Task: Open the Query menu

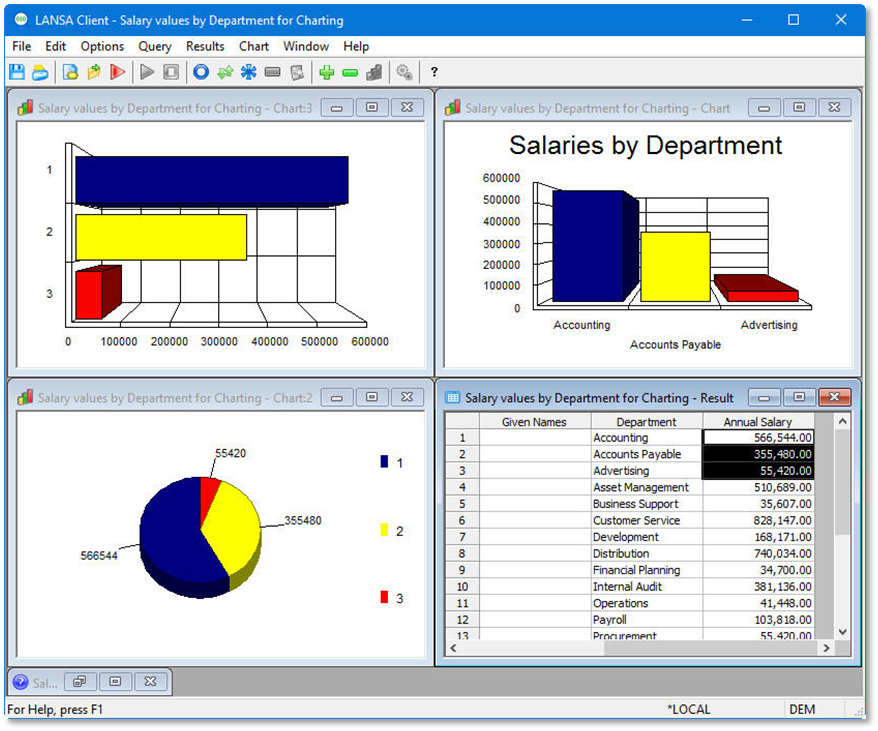Action: pos(155,46)
